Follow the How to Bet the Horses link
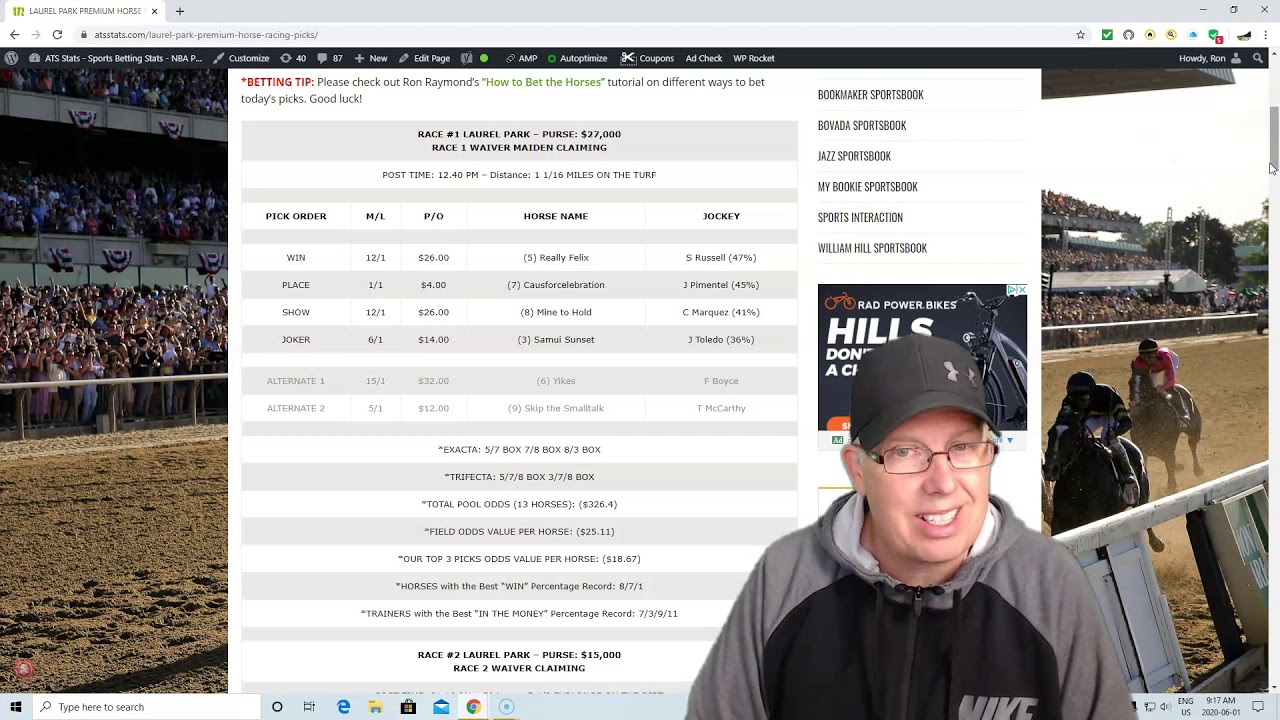 [x=543, y=82]
